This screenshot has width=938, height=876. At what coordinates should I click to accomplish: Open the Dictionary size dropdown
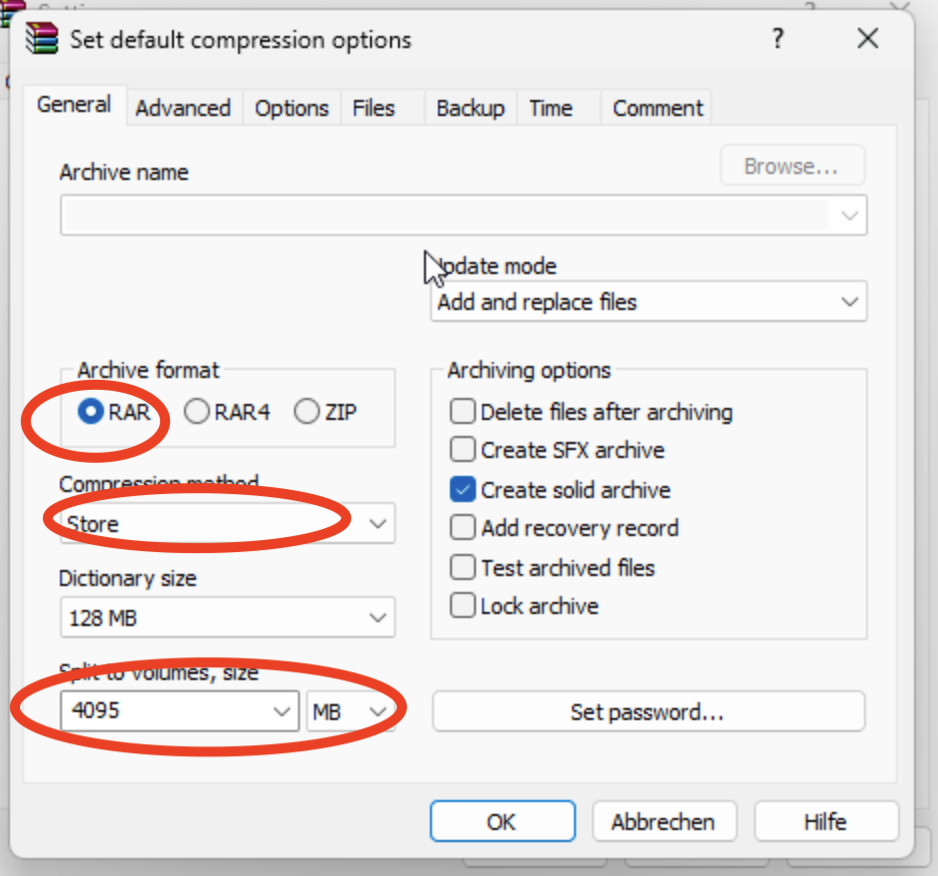point(227,617)
